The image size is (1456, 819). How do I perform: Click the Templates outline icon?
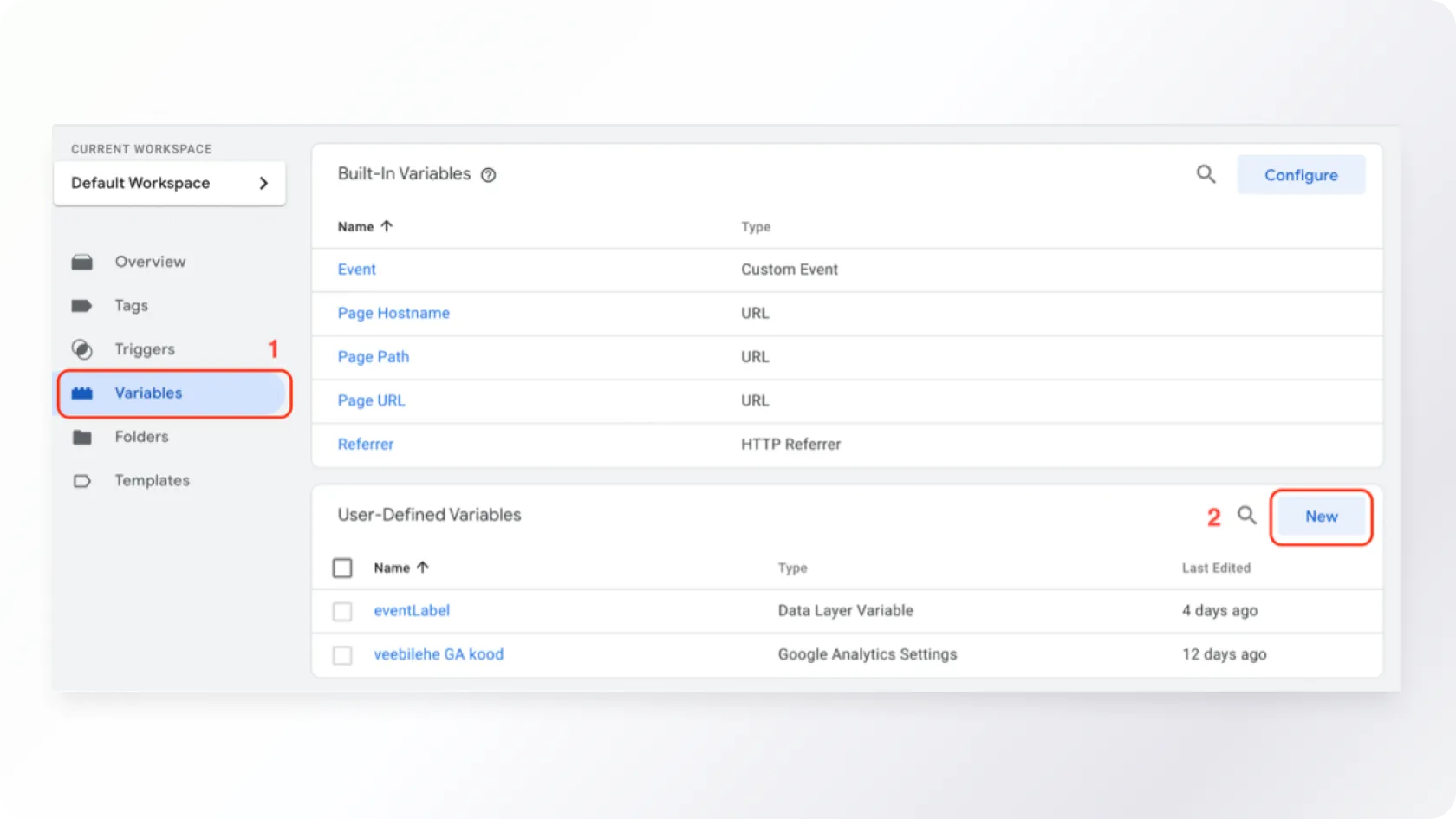tap(82, 481)
